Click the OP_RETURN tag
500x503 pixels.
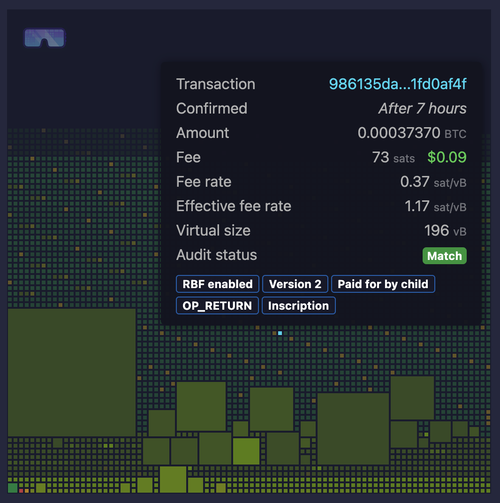[217, 306]
